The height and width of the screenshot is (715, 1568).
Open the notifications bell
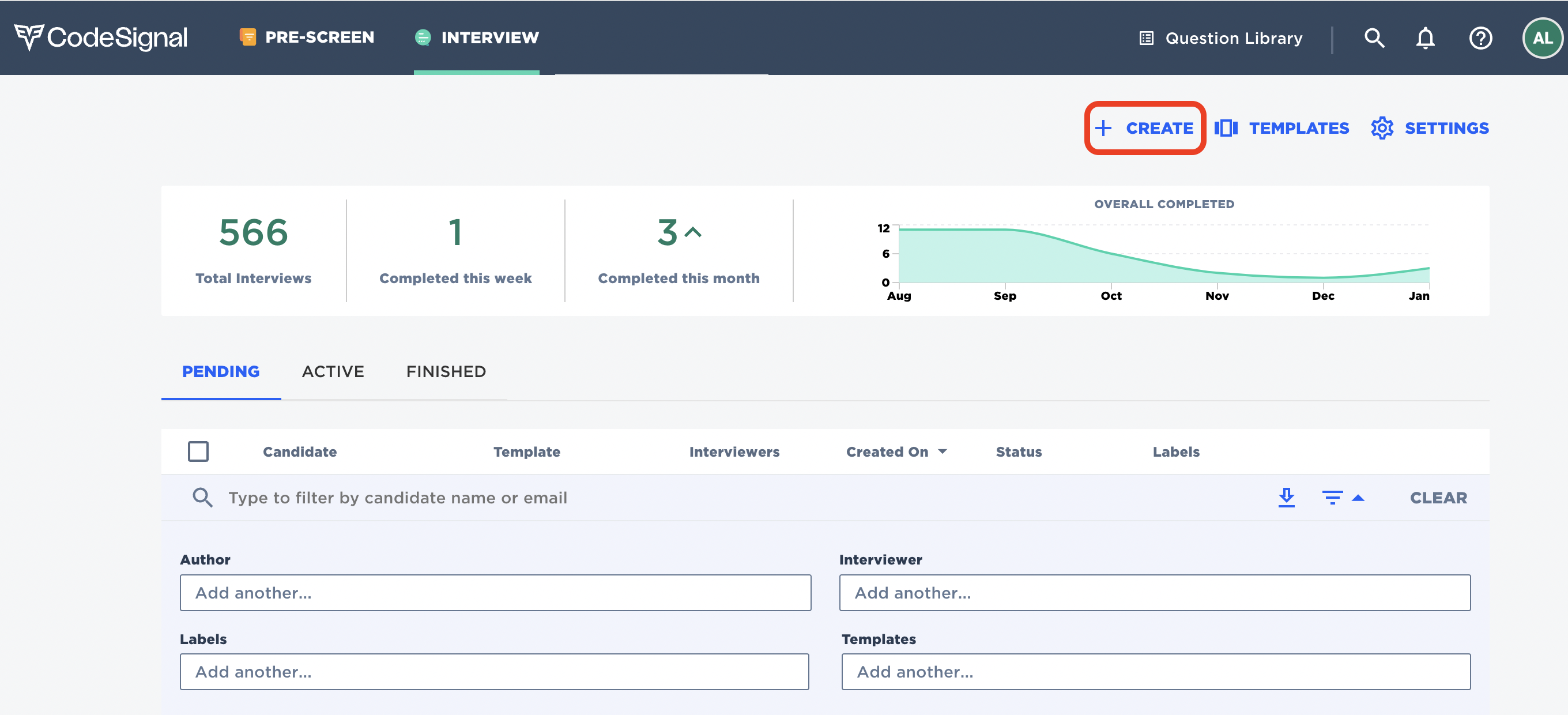tap(1425, 37)
